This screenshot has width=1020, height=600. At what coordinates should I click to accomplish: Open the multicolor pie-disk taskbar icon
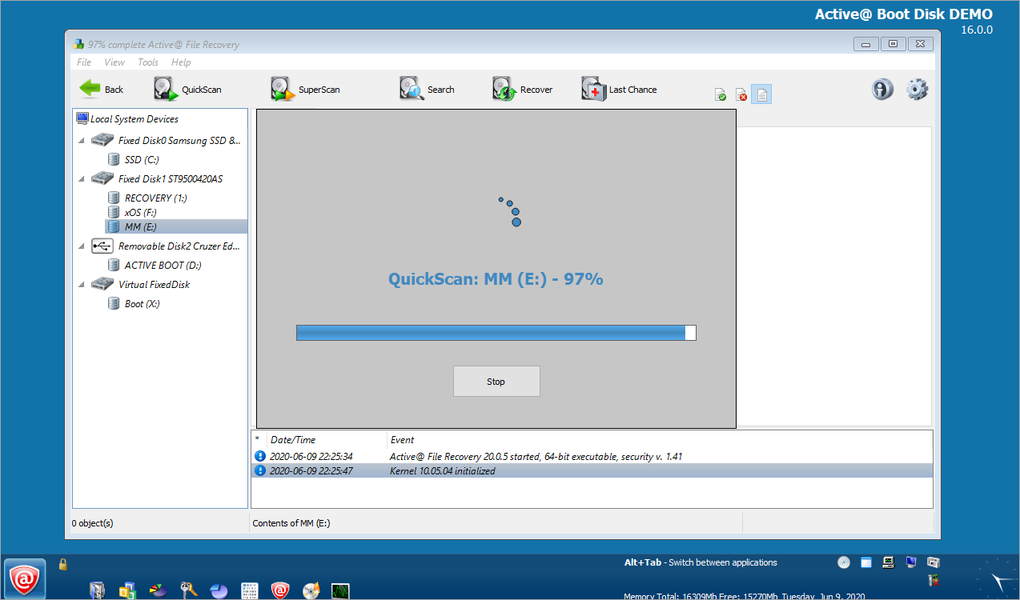tap(158, 590)
